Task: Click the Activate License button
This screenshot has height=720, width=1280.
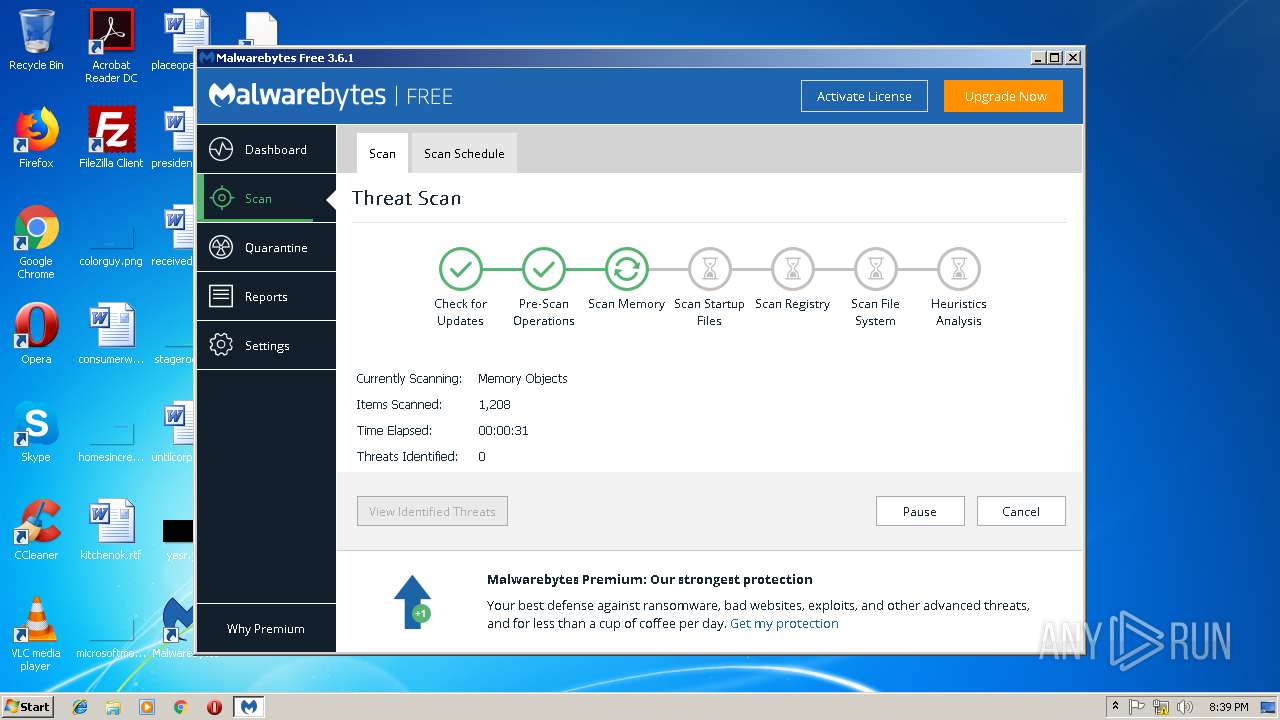Action: pos(864,96)
